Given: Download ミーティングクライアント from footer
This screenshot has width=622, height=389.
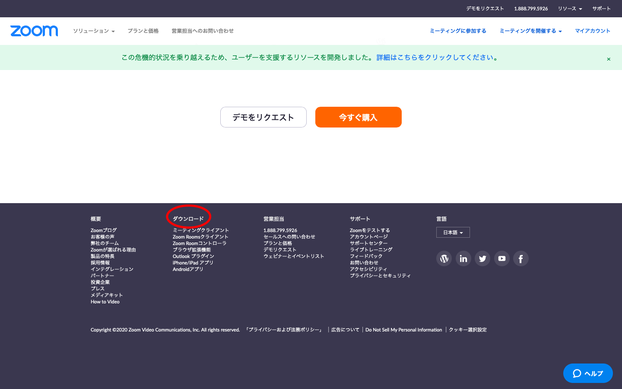Looking at the screenshot, I should 201,230.
